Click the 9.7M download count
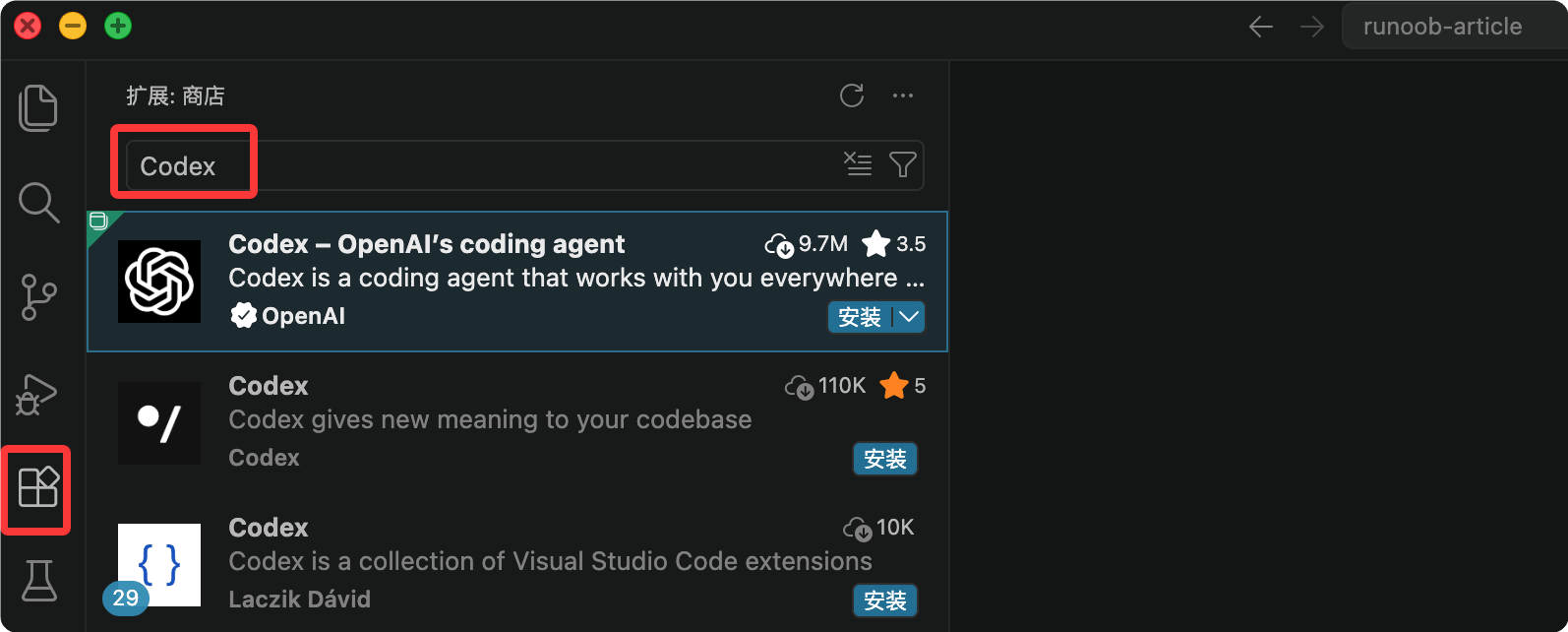 (807, 244)
